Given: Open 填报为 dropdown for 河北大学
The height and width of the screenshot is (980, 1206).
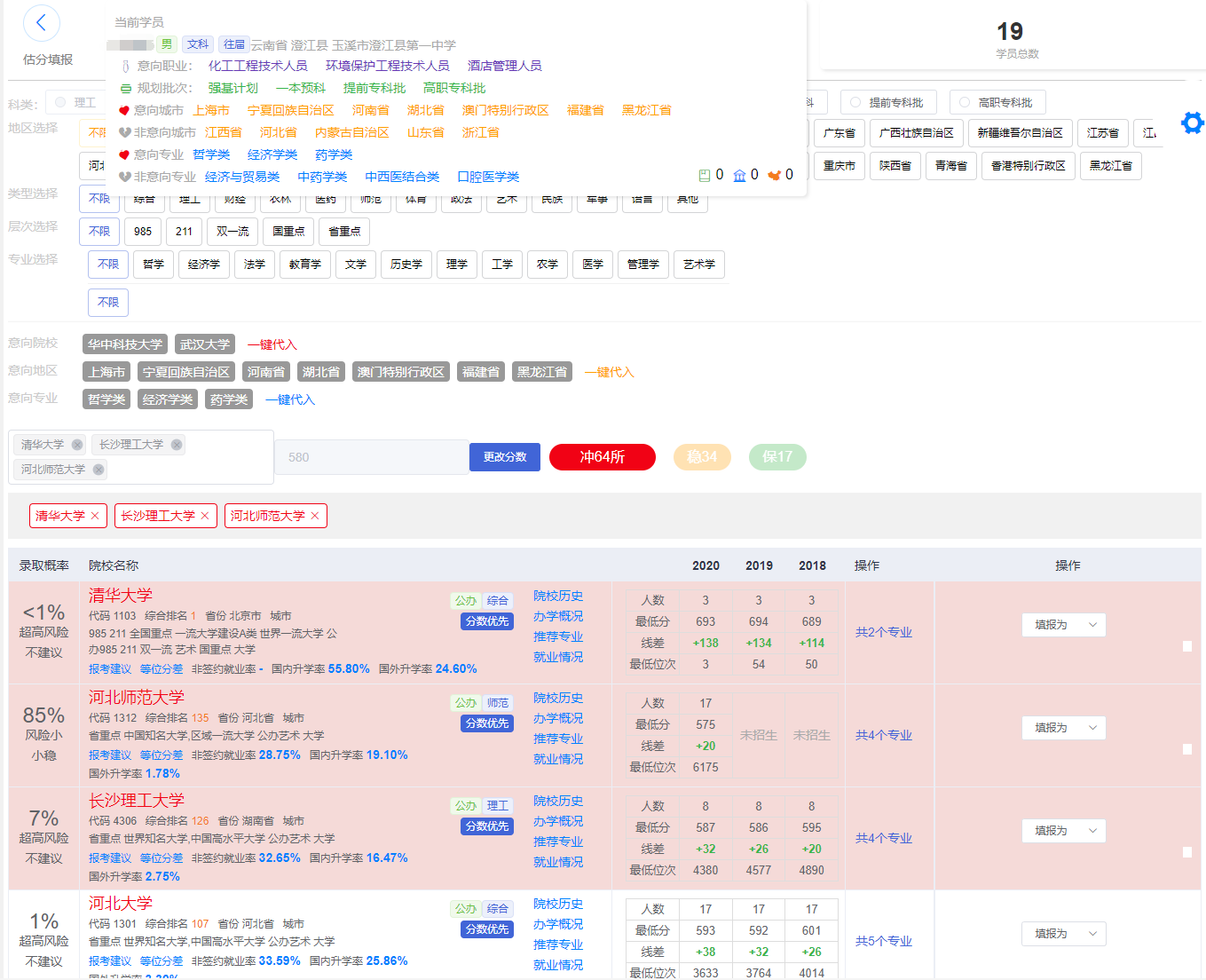Looking at the screenshot, I should pyautogui.click(x=1064, y=934).
